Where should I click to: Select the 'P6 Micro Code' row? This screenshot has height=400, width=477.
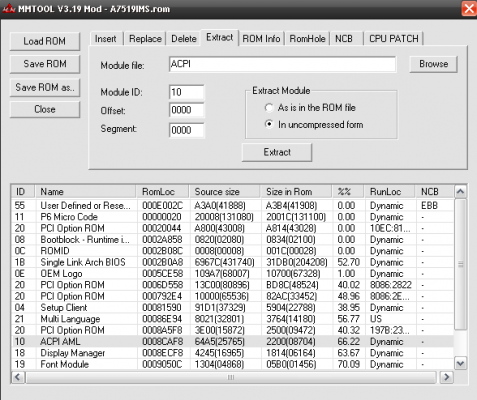tap(233, 217)
